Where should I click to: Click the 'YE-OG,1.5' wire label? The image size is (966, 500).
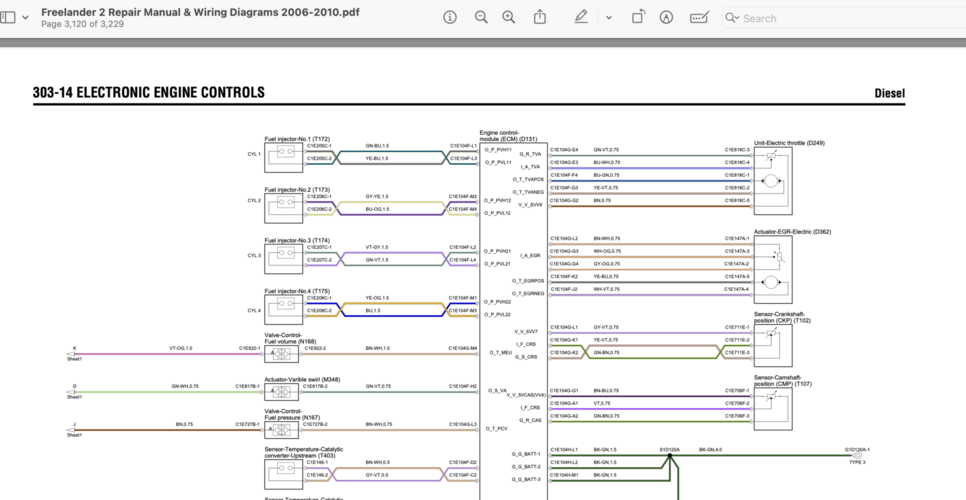[x=377, y=297]
